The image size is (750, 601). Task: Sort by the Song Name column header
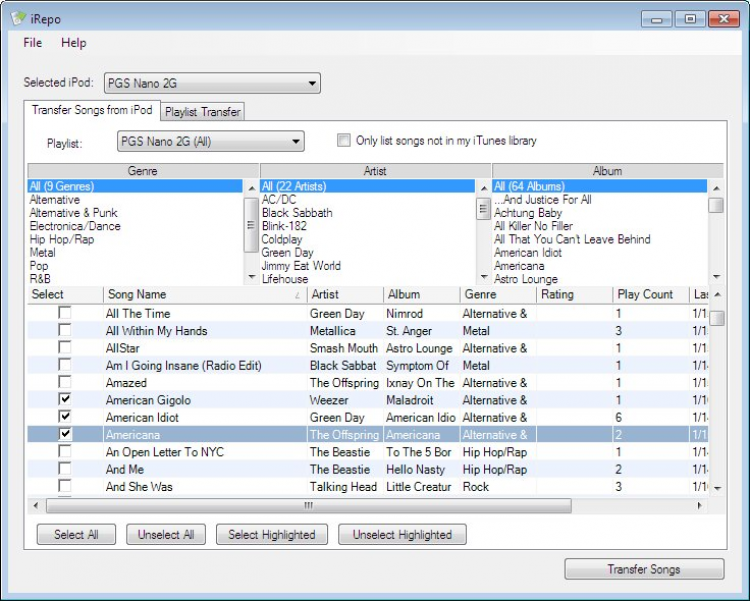pos(205,294)
